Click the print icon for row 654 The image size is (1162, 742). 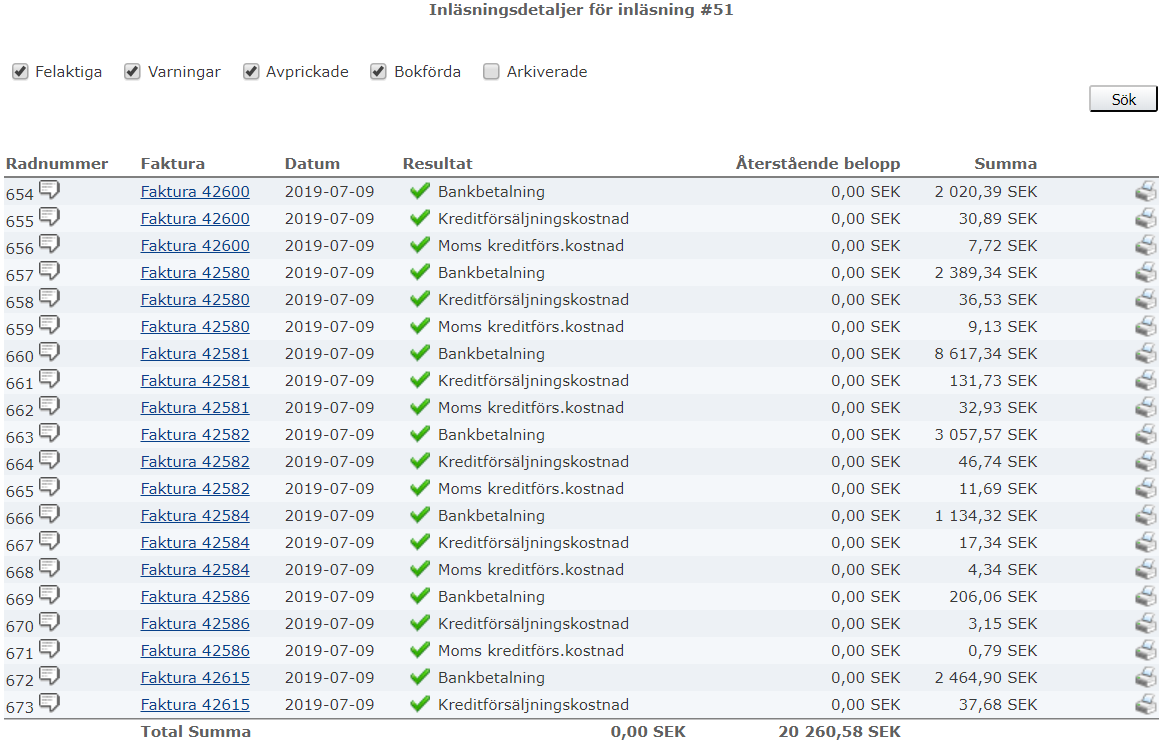(1145, 192)
